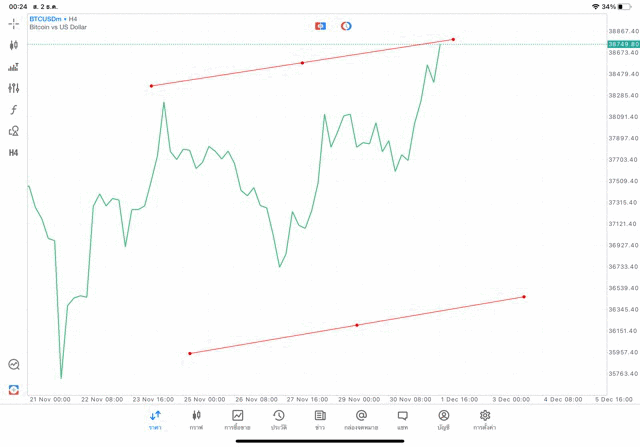Open the bar chart settings icon
The height and width of the screenshot is (447, 640).
click(14, 67)
